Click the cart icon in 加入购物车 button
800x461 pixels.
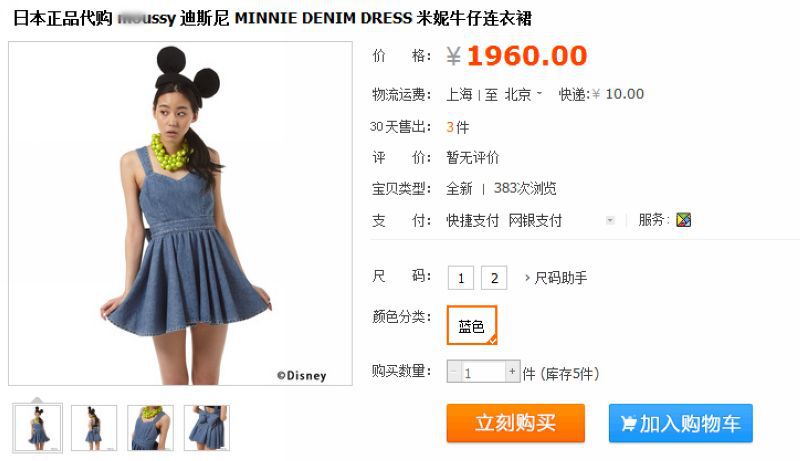[628, 423]
